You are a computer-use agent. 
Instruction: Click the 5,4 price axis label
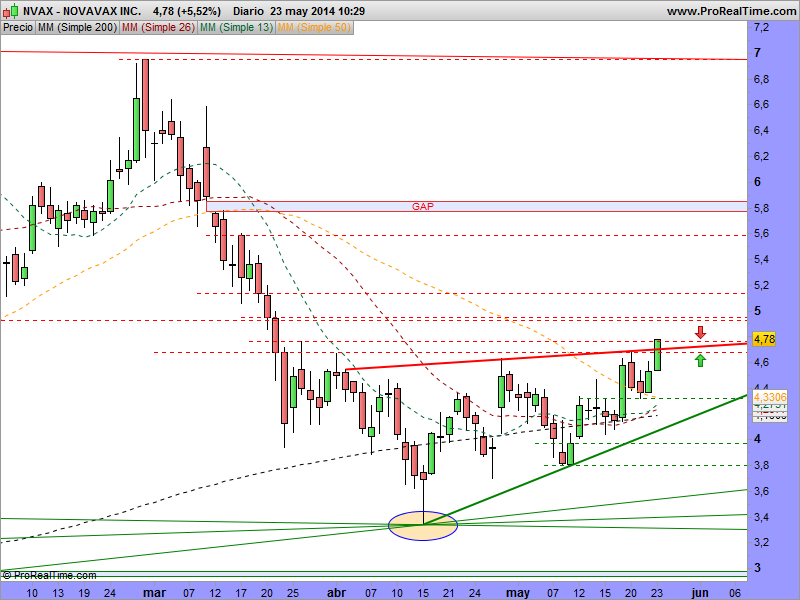[761, 259]
